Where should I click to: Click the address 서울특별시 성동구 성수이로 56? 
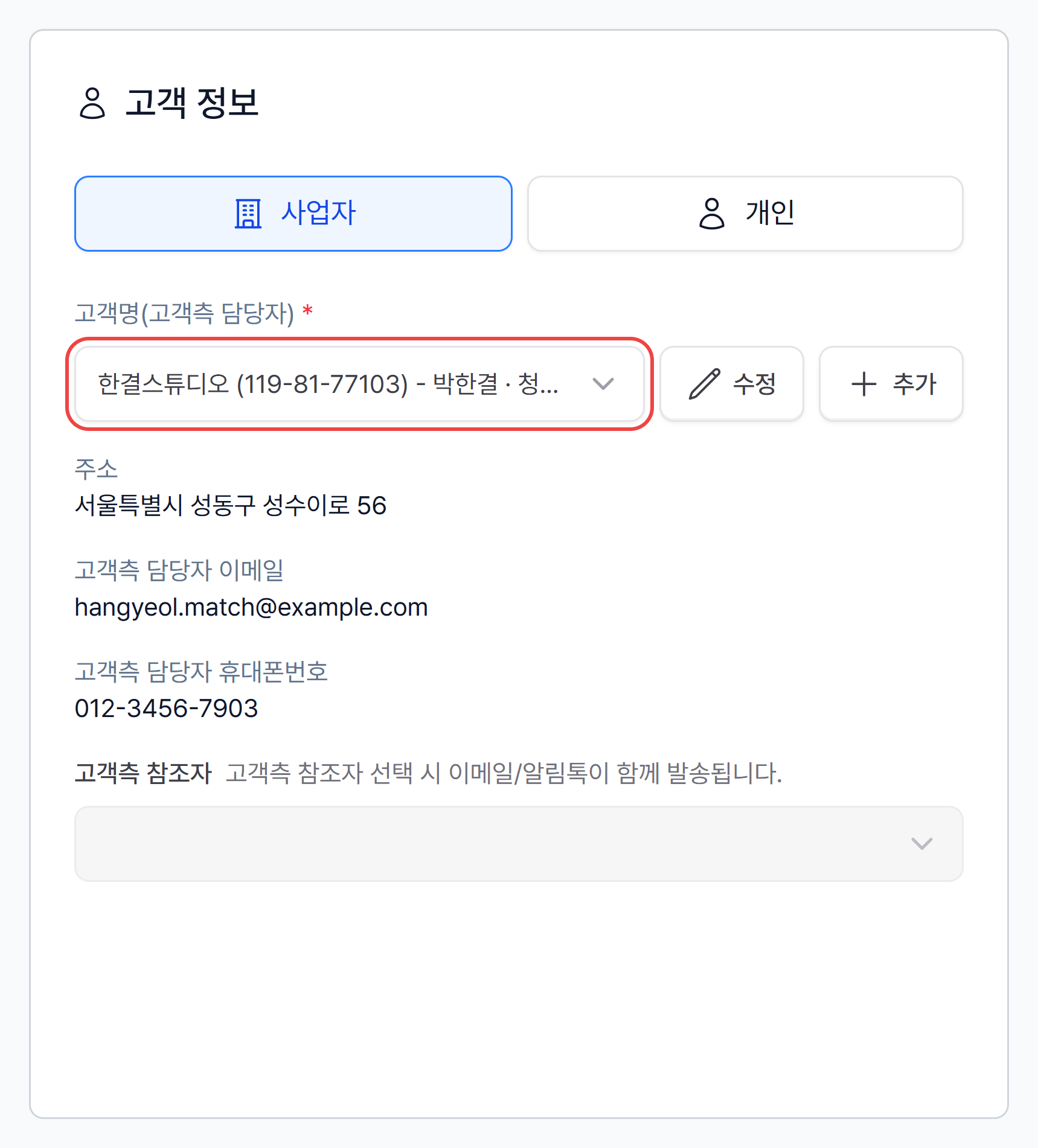[231, 506]
